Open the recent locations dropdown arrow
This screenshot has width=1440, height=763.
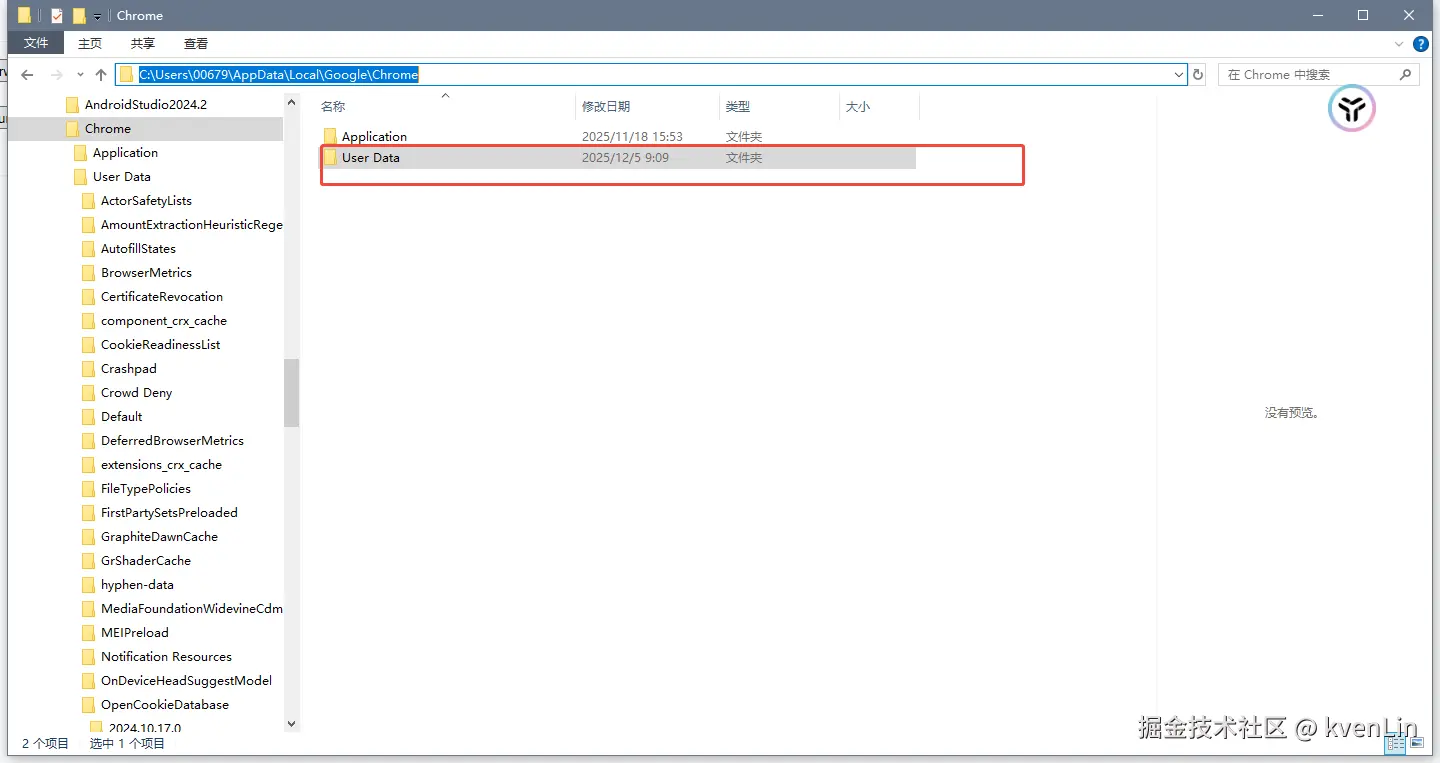click(79, 76)
